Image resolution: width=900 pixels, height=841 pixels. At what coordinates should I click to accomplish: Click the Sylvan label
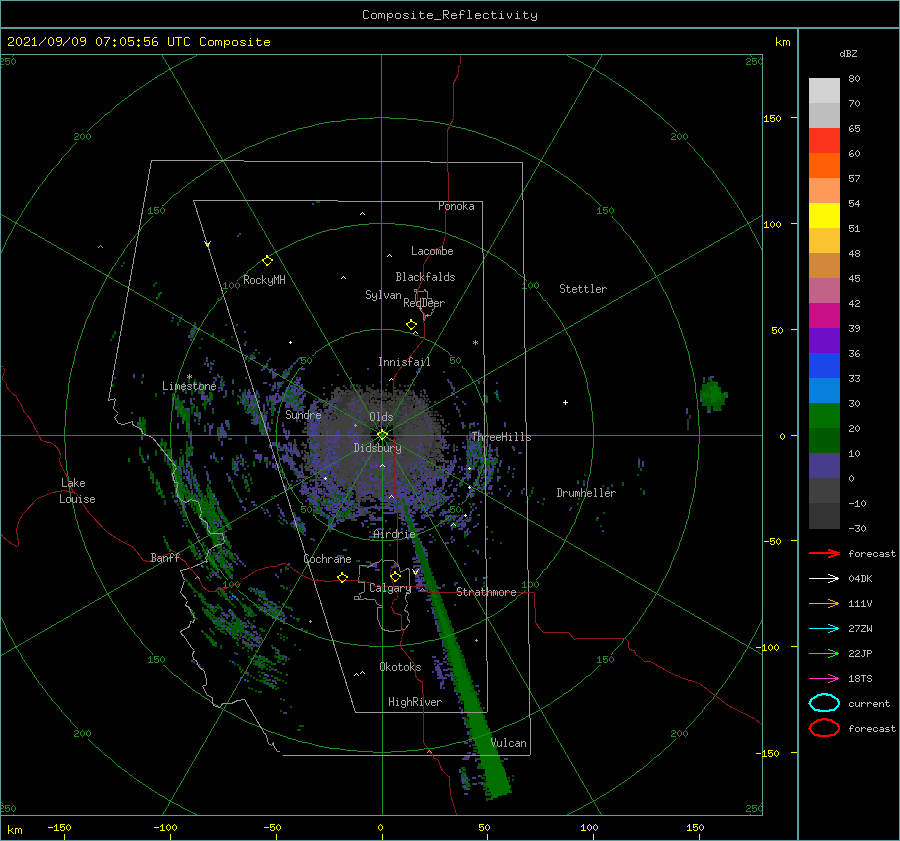coord(383,295)
